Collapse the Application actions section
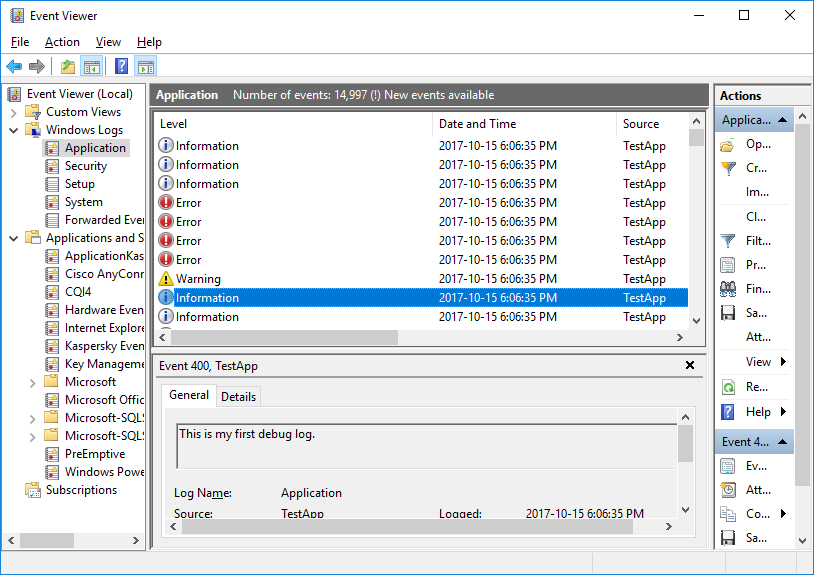The image size is (814, 575). [x=782, y=120]
